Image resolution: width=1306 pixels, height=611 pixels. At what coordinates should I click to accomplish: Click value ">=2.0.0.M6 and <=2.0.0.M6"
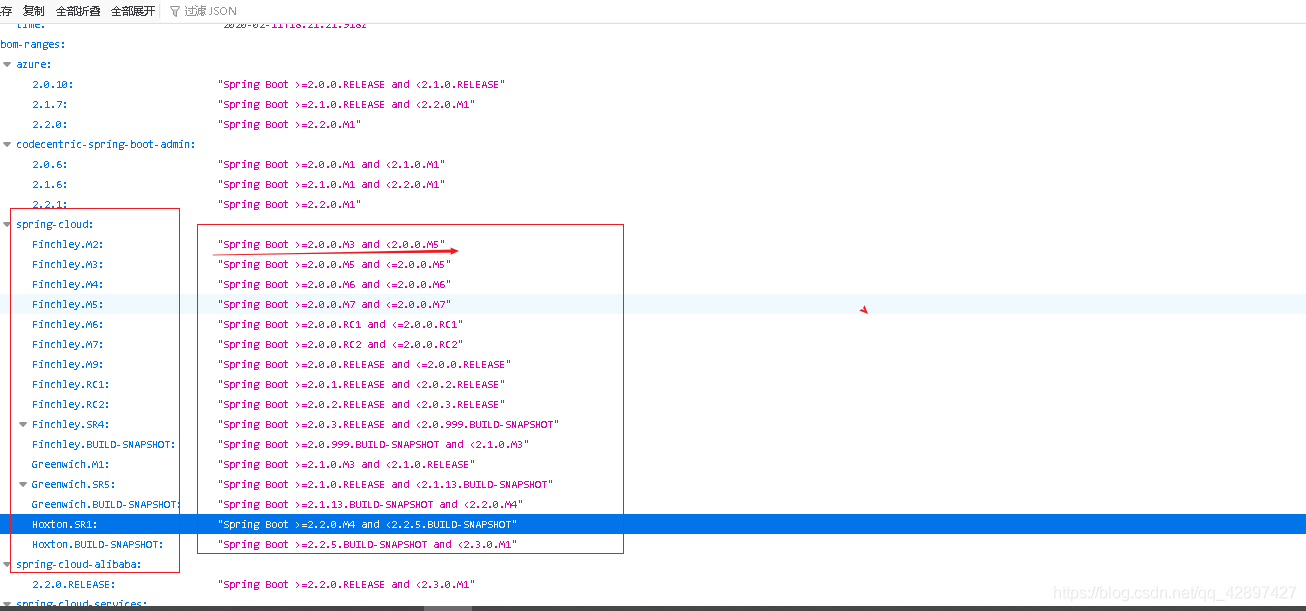(334, 284)
